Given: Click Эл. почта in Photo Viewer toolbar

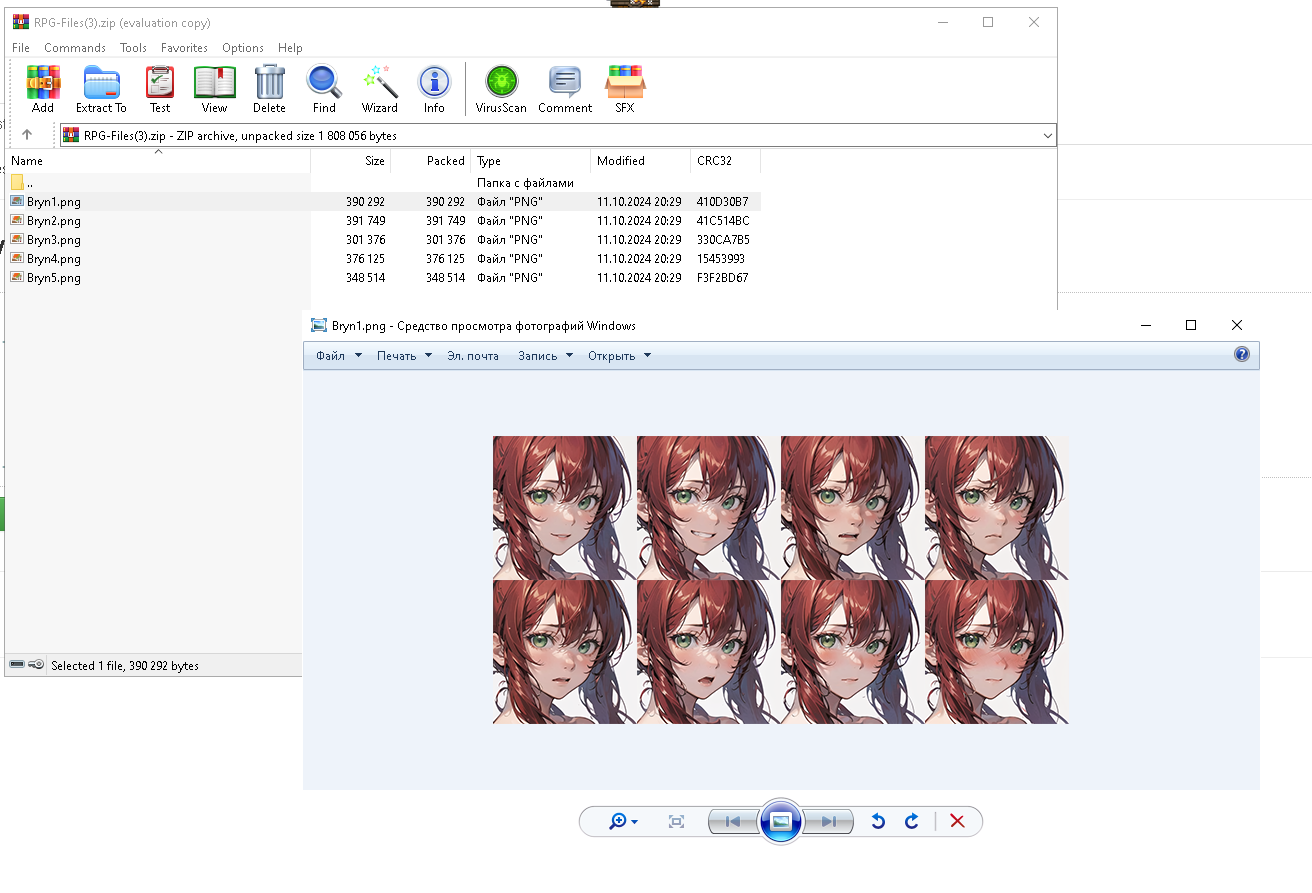Looking at the screenshot, I should coord(472,355).
